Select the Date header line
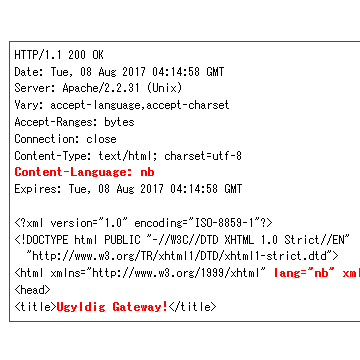The image size is (360, 360). pyautogui.click(x=119, y=72)
